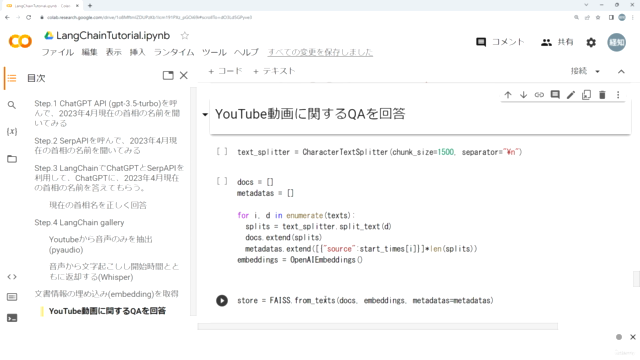This screenshot has width=640, height=360.
Task: Go to 音声から文字起こしし entry in contents
Action: point(114,271)
